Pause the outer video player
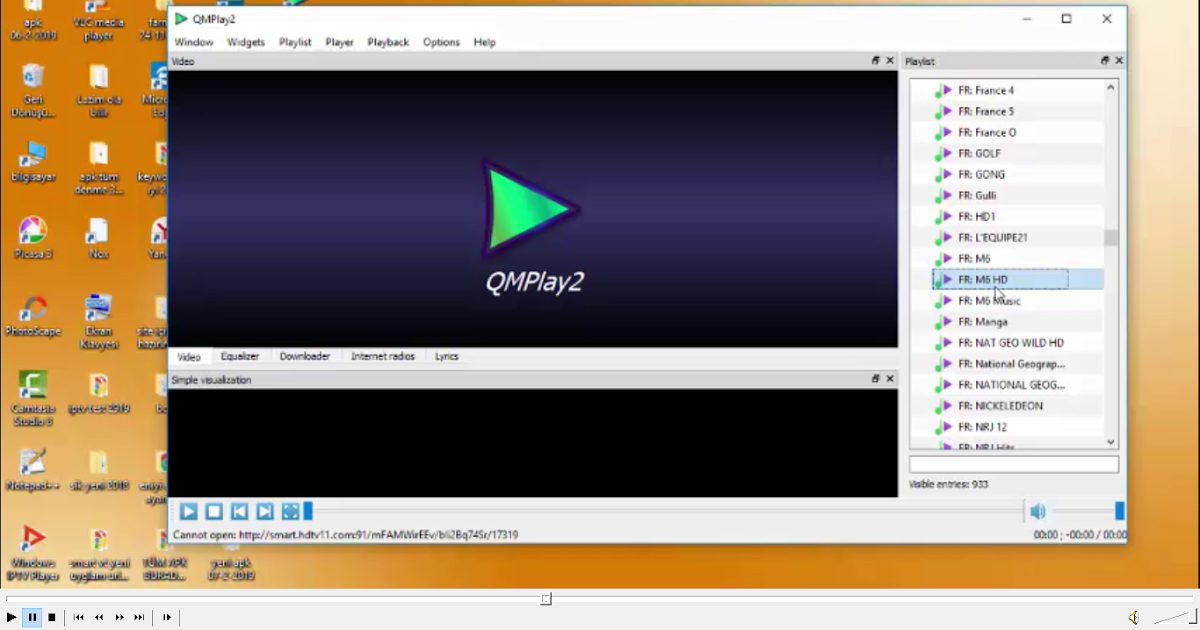 32,617
